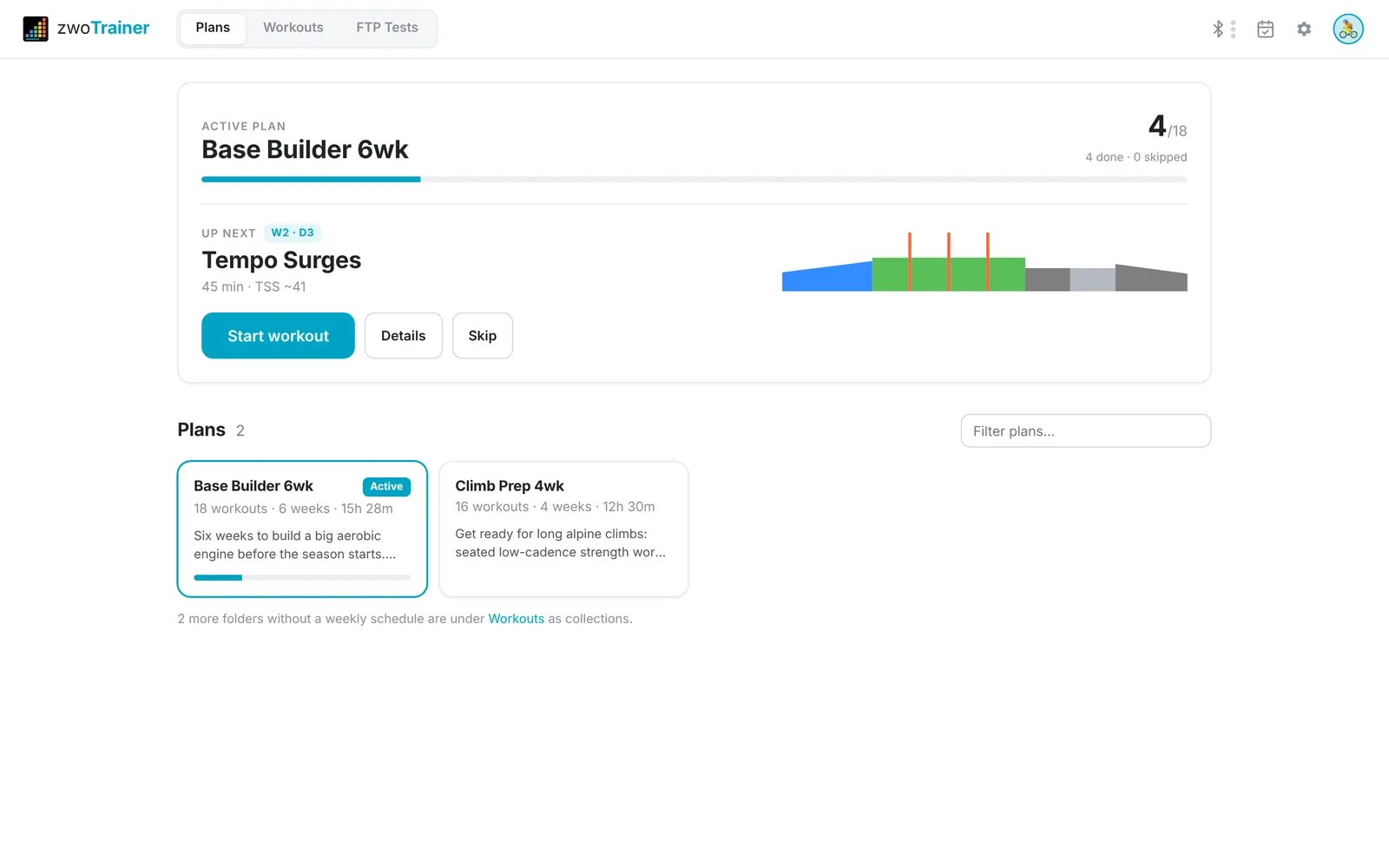The height and width of the screenshot is (868, 1389).
Task: Open Details for Tempo Surges
Action: point(404,336)
